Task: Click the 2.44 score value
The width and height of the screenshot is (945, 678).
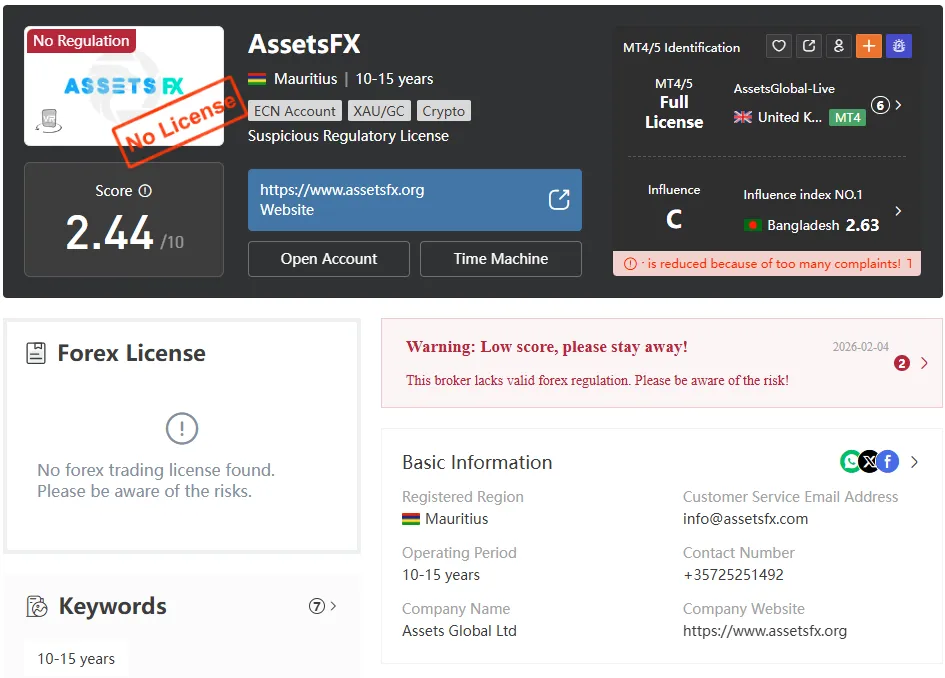Action: 109,233
